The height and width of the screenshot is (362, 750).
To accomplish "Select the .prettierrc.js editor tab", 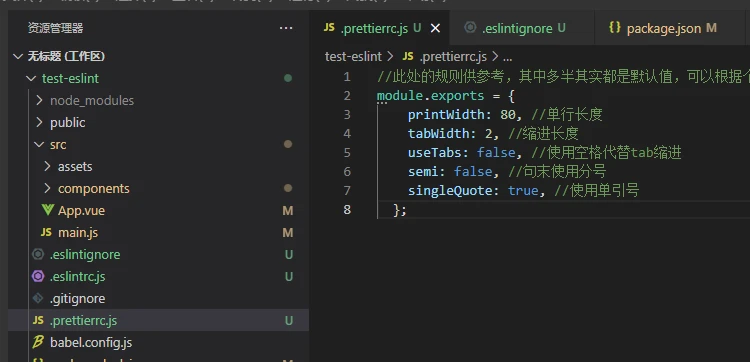I will click(x=380, y=29).
